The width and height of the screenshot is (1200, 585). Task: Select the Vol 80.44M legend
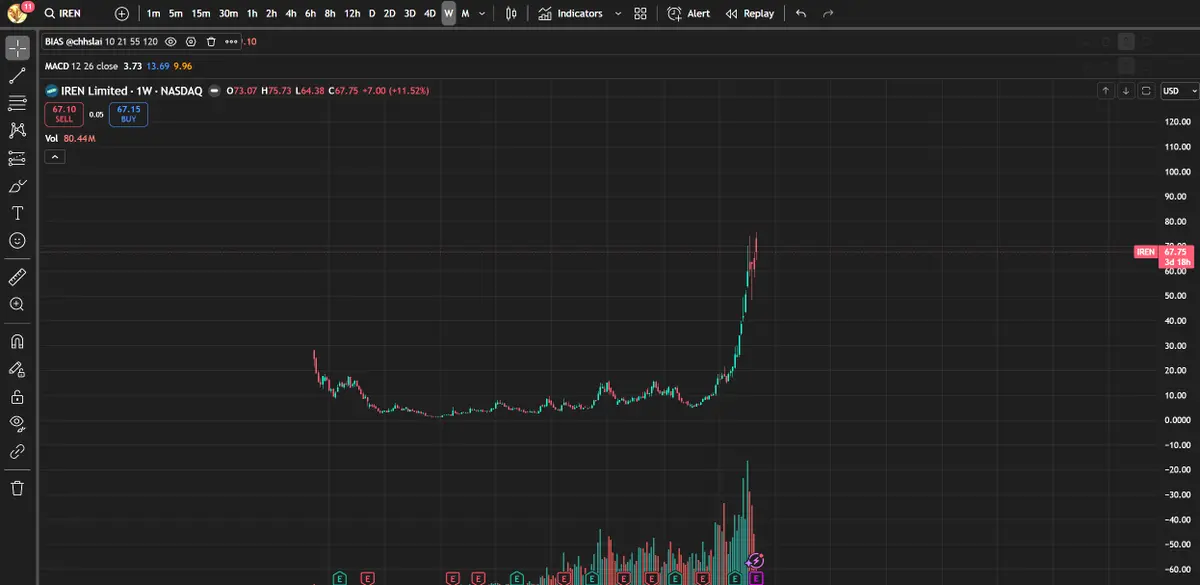(70, 138)
